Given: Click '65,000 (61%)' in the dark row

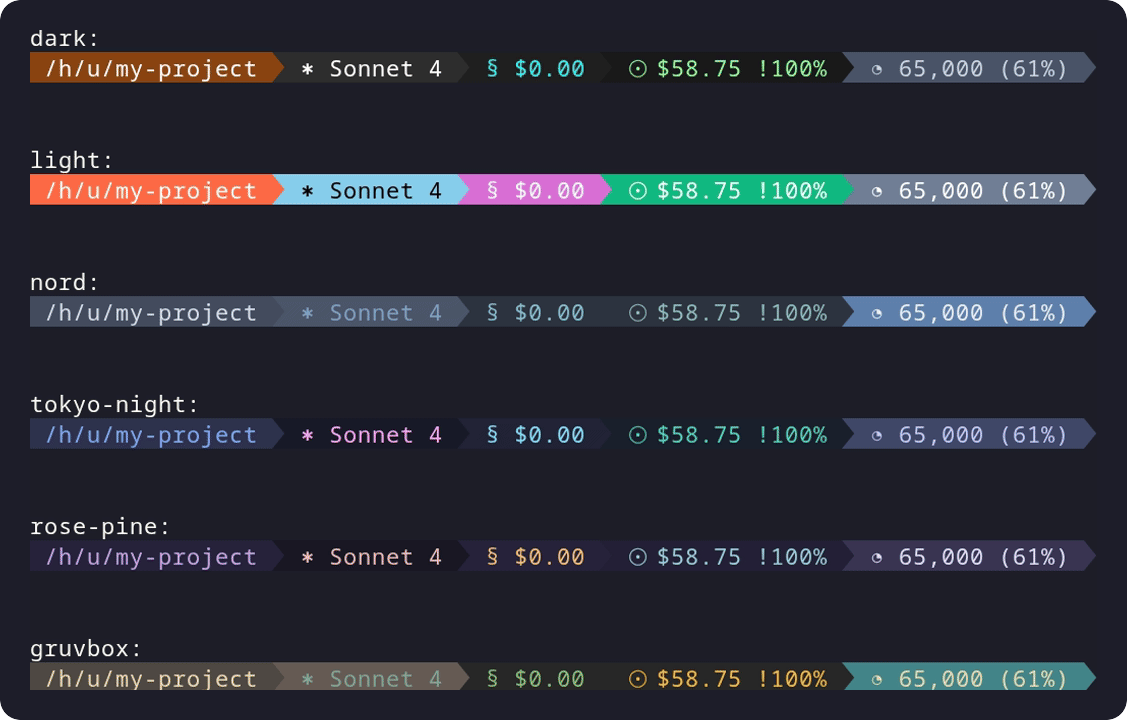Looking at the screenshot, I should (x=983, y=69).
